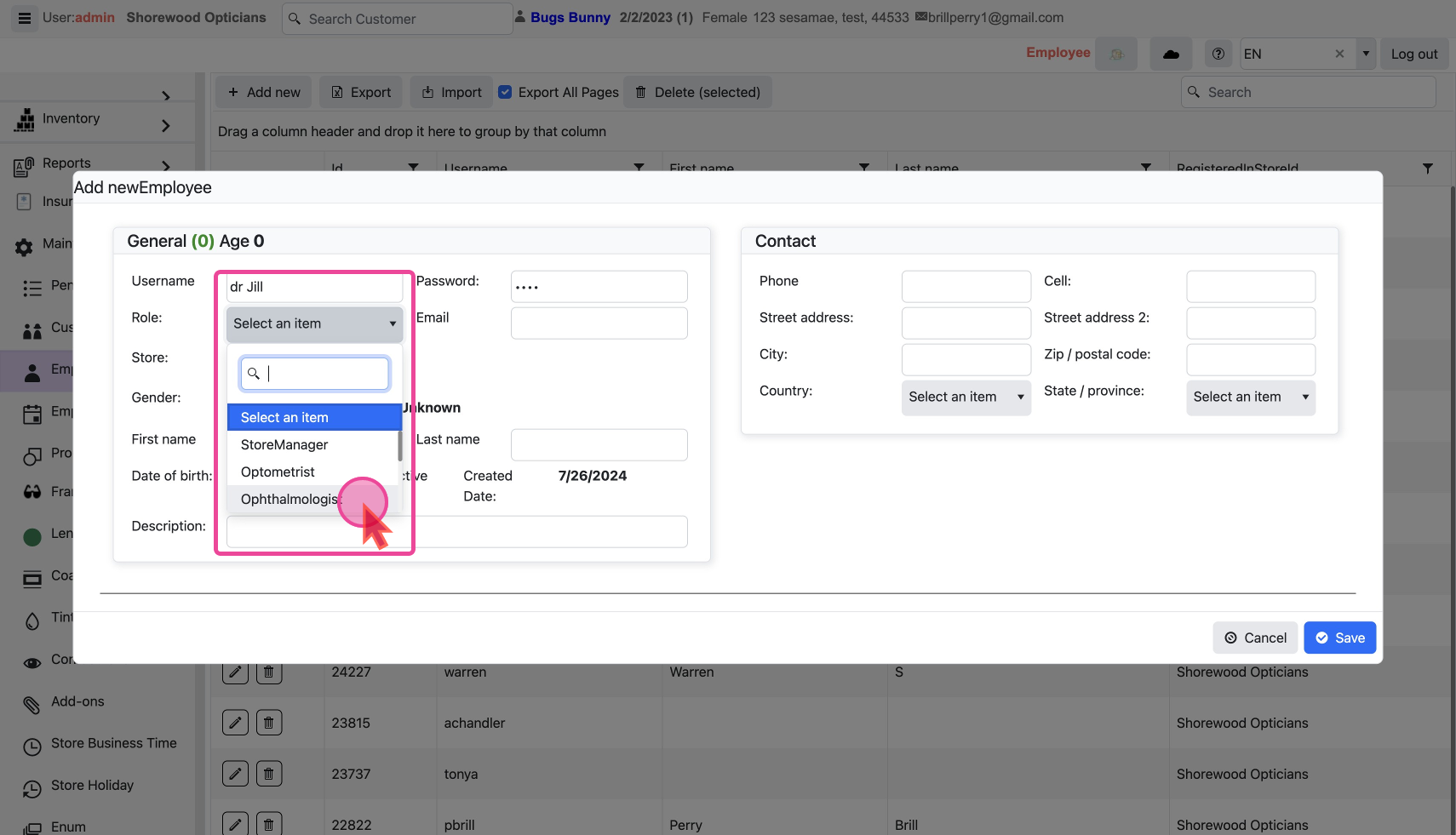Open the Country dropdown
The image size is (1456, 835).
[x=966, y=397]
